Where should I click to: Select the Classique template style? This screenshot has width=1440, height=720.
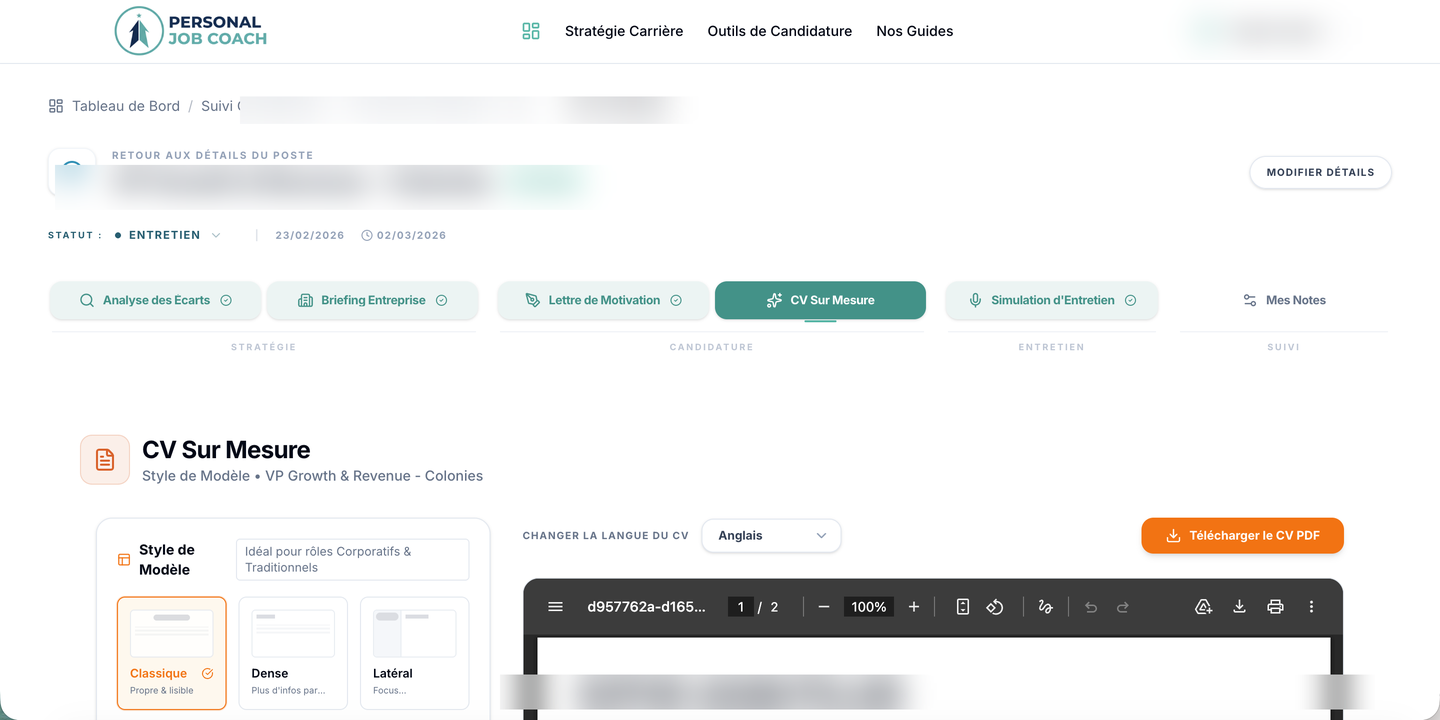coord(172,652)
